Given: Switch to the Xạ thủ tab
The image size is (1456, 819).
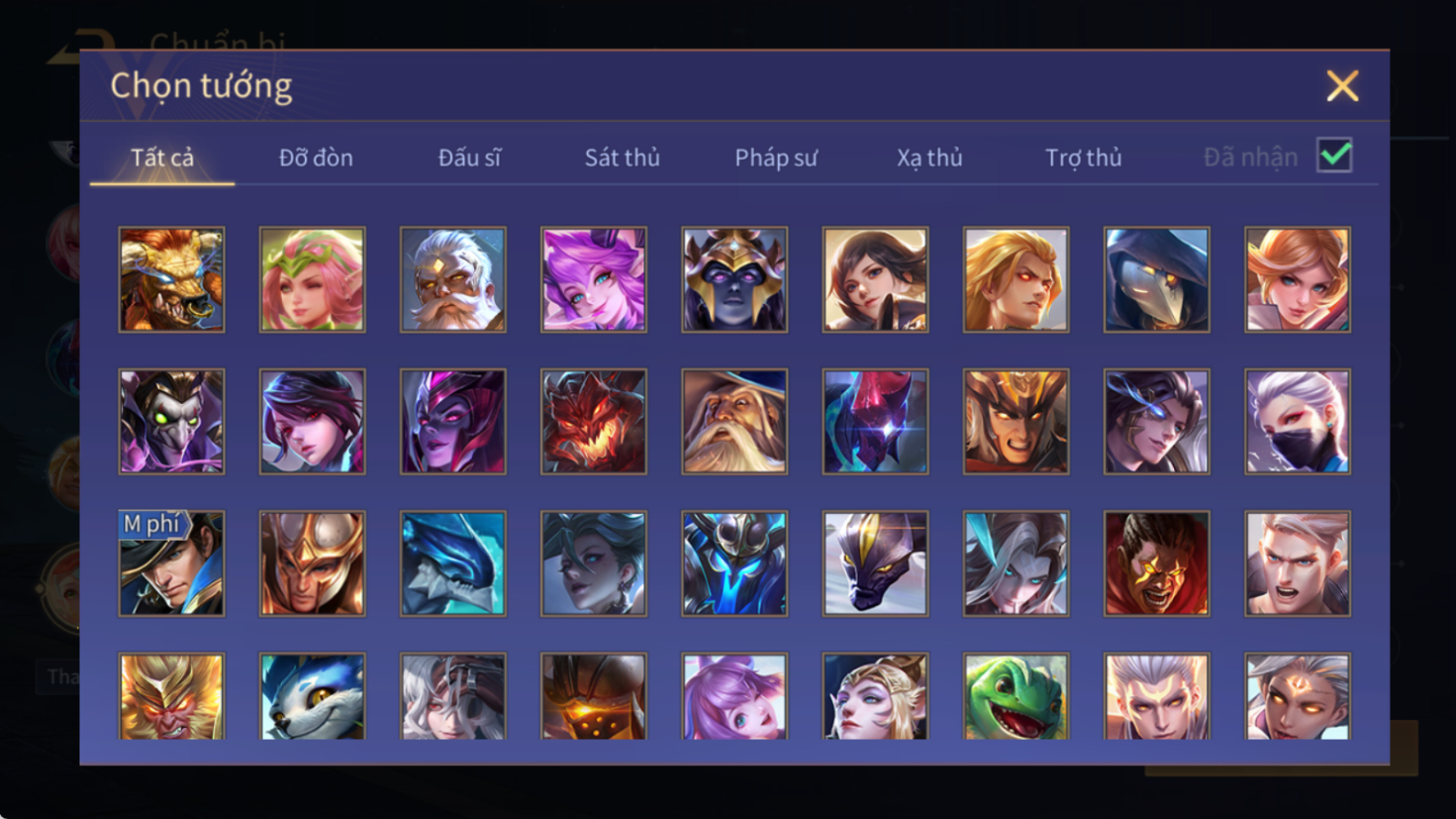Looking at the screenshot, I should (x=929, y=157).
